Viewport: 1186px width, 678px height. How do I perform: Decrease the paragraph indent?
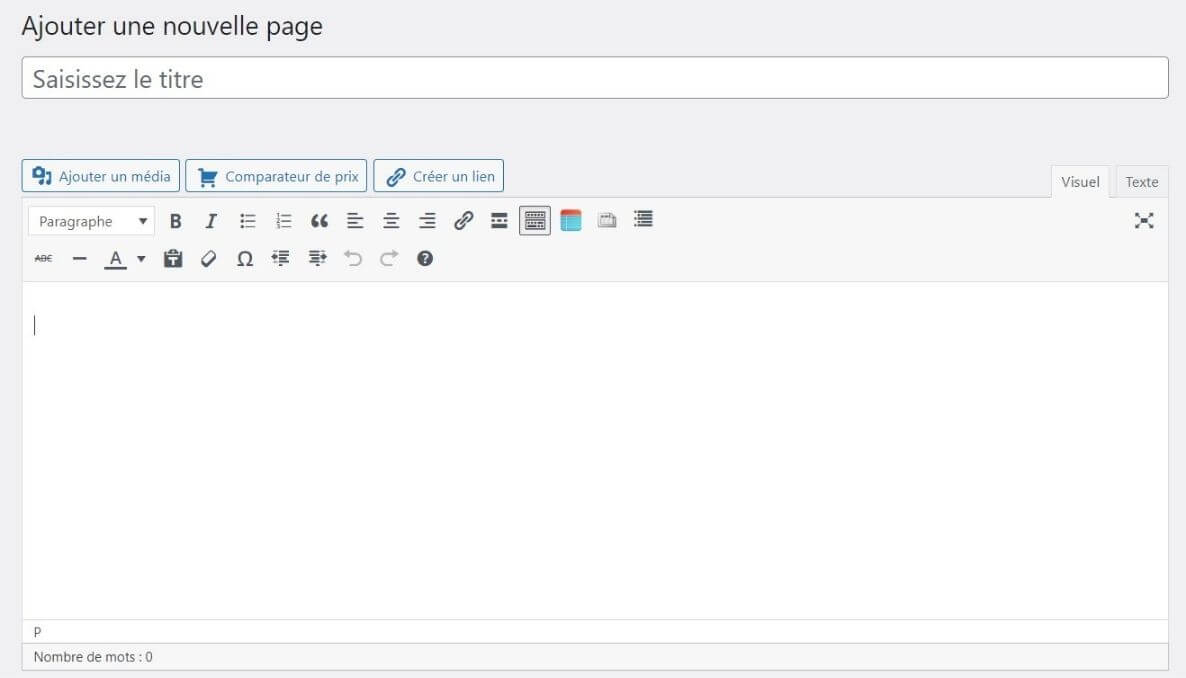coord(281,259)
